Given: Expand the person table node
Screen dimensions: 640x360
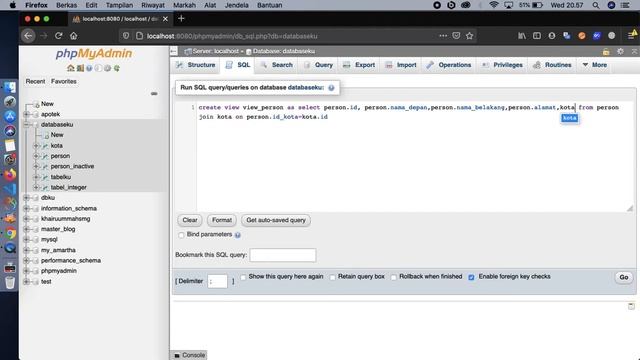Looking at the screenshot, I should pyautogui.click(x=36, y=156).
